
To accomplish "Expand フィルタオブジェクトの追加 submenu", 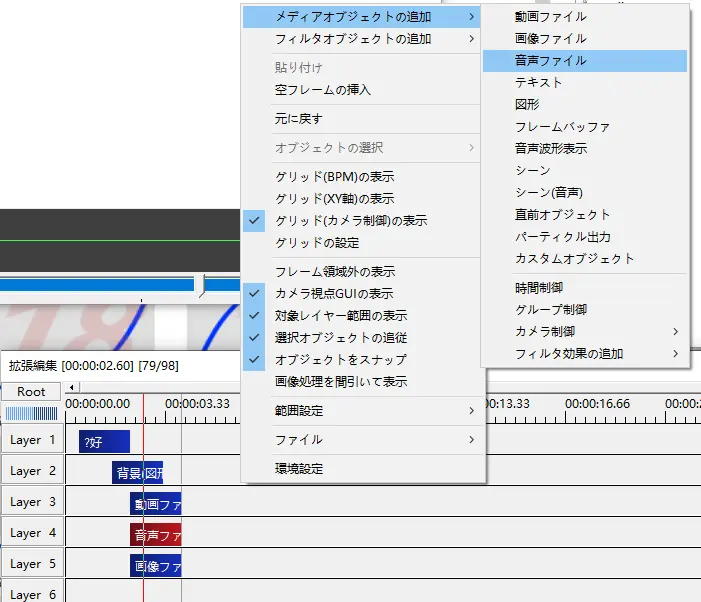I will [x=353, y=39].
